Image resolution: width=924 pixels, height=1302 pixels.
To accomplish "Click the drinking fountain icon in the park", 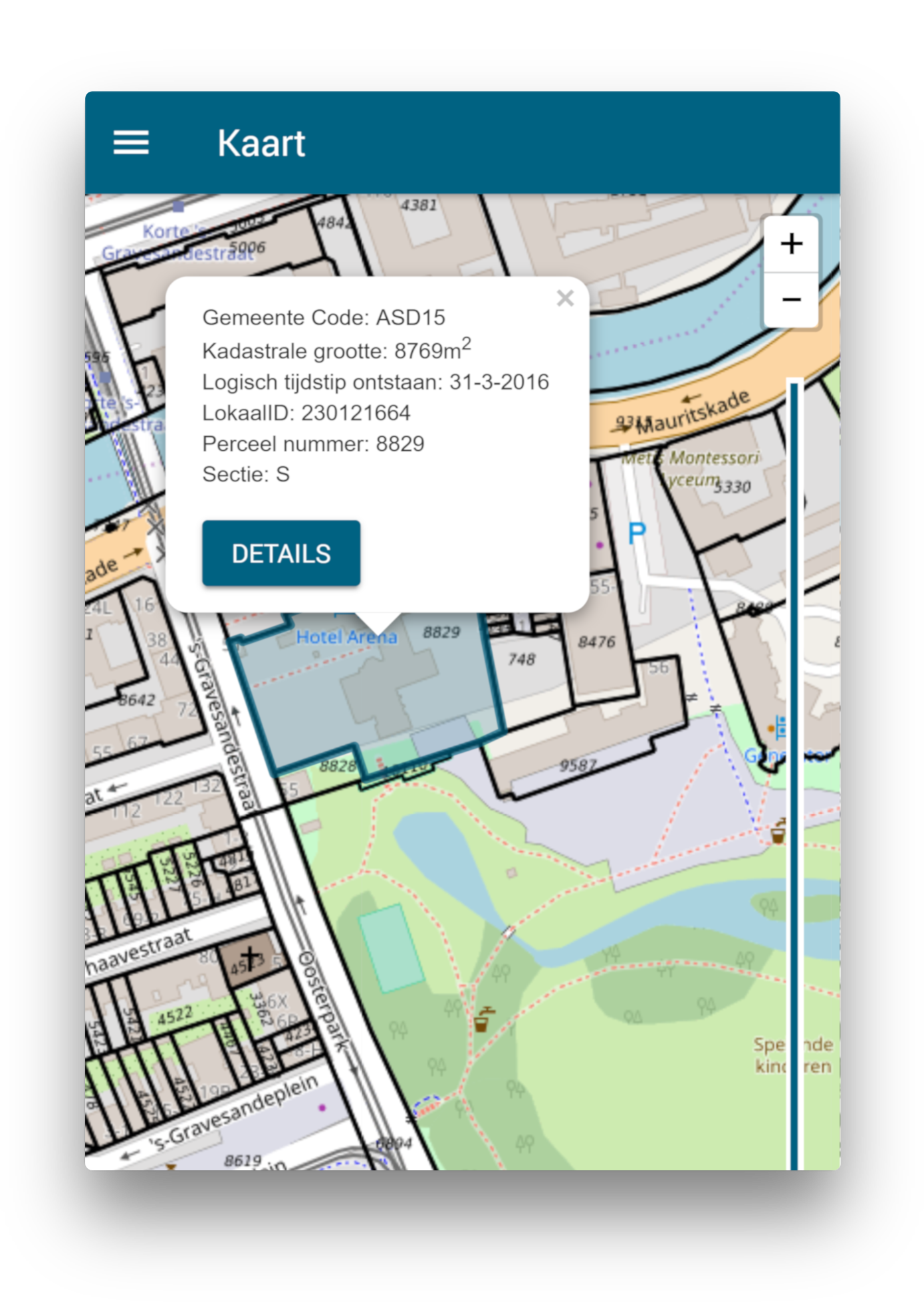I will [x=484, y=1019].
